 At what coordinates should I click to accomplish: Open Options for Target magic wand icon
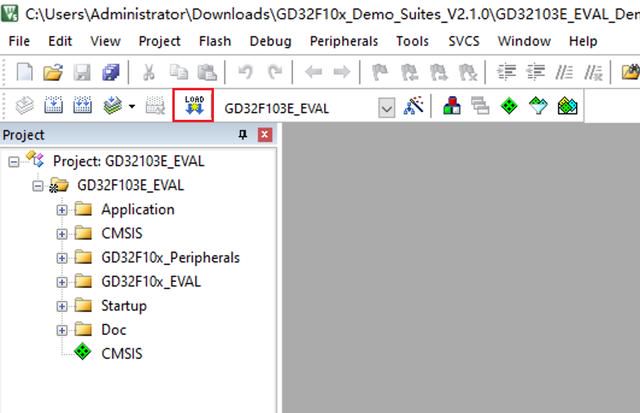tap(413, 106)
